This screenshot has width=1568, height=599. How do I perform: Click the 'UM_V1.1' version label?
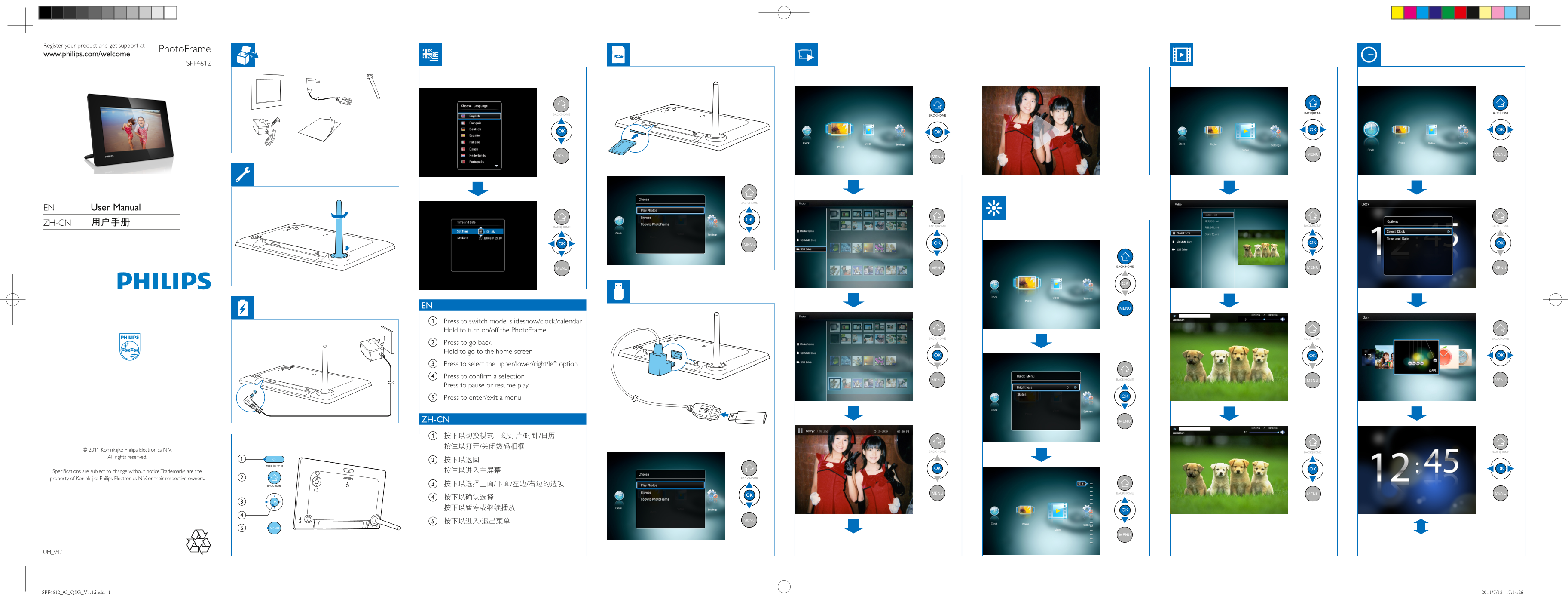[53, 553]
